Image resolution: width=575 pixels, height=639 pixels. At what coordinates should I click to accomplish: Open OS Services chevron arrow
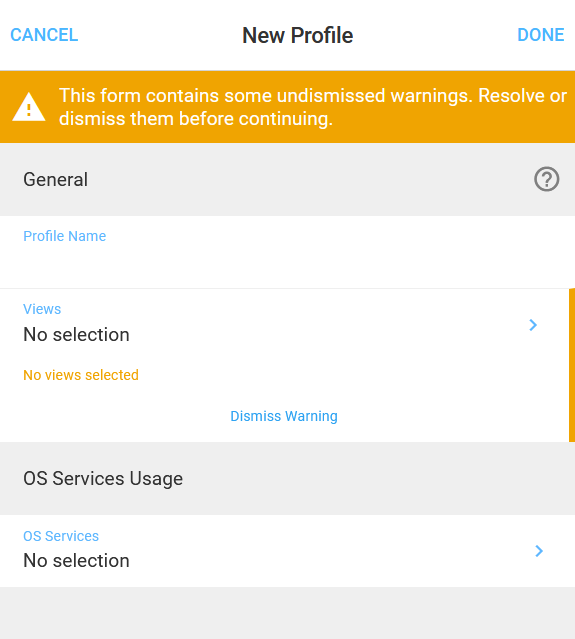point(539,551)
